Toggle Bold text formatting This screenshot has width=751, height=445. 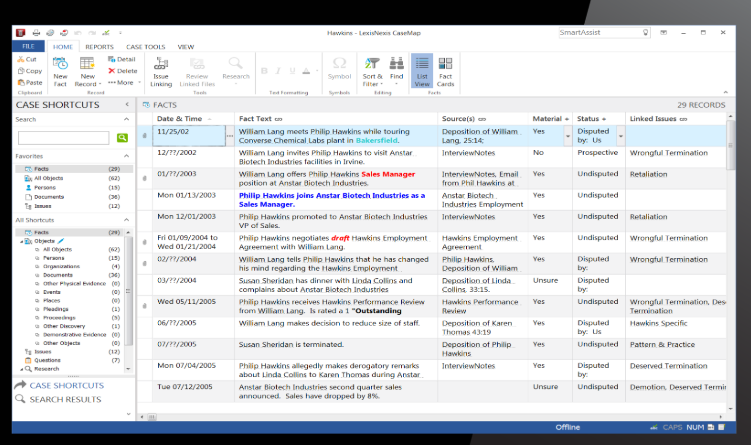click(264, 71)
